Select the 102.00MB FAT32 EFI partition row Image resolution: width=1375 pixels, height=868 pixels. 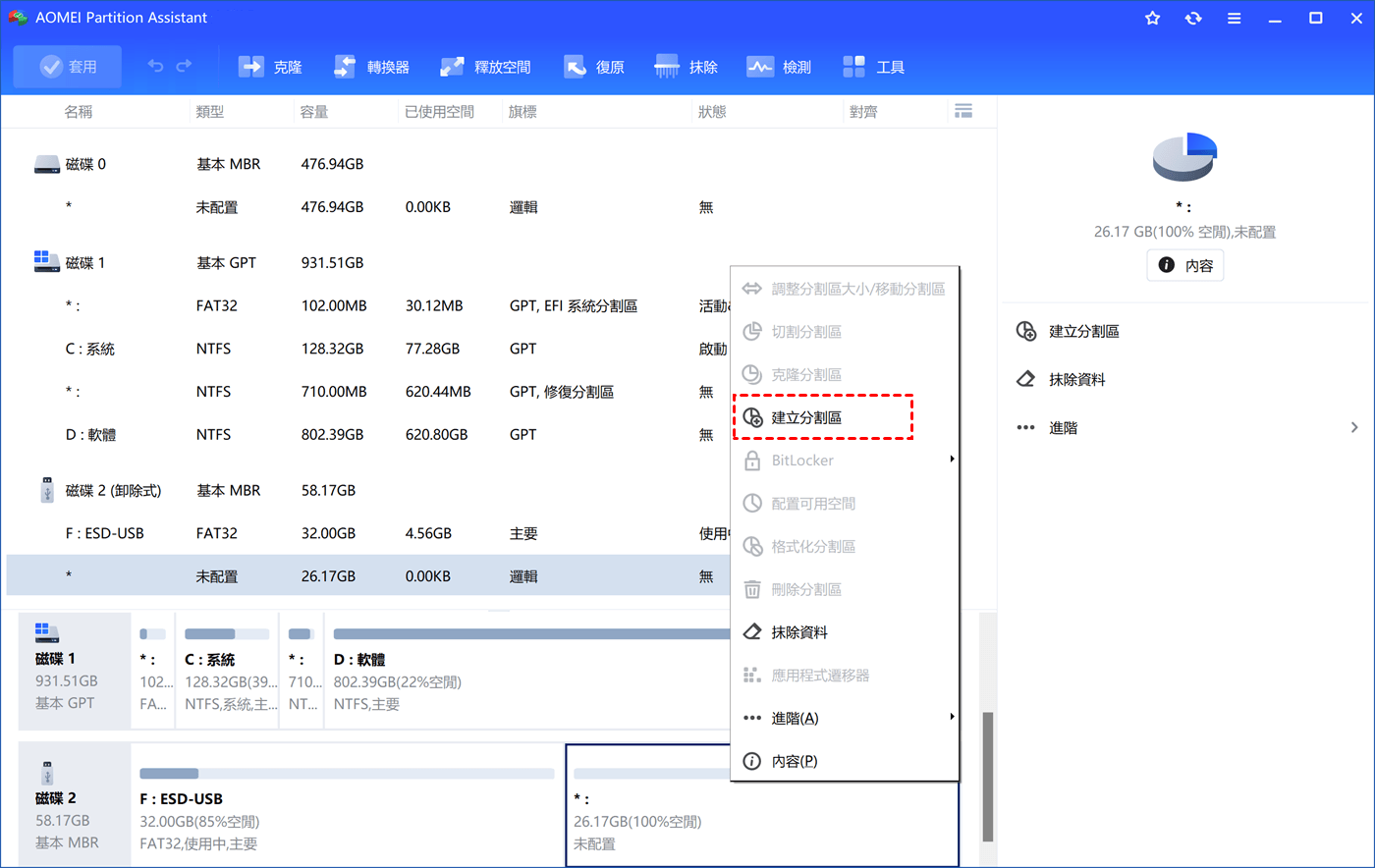368,305
